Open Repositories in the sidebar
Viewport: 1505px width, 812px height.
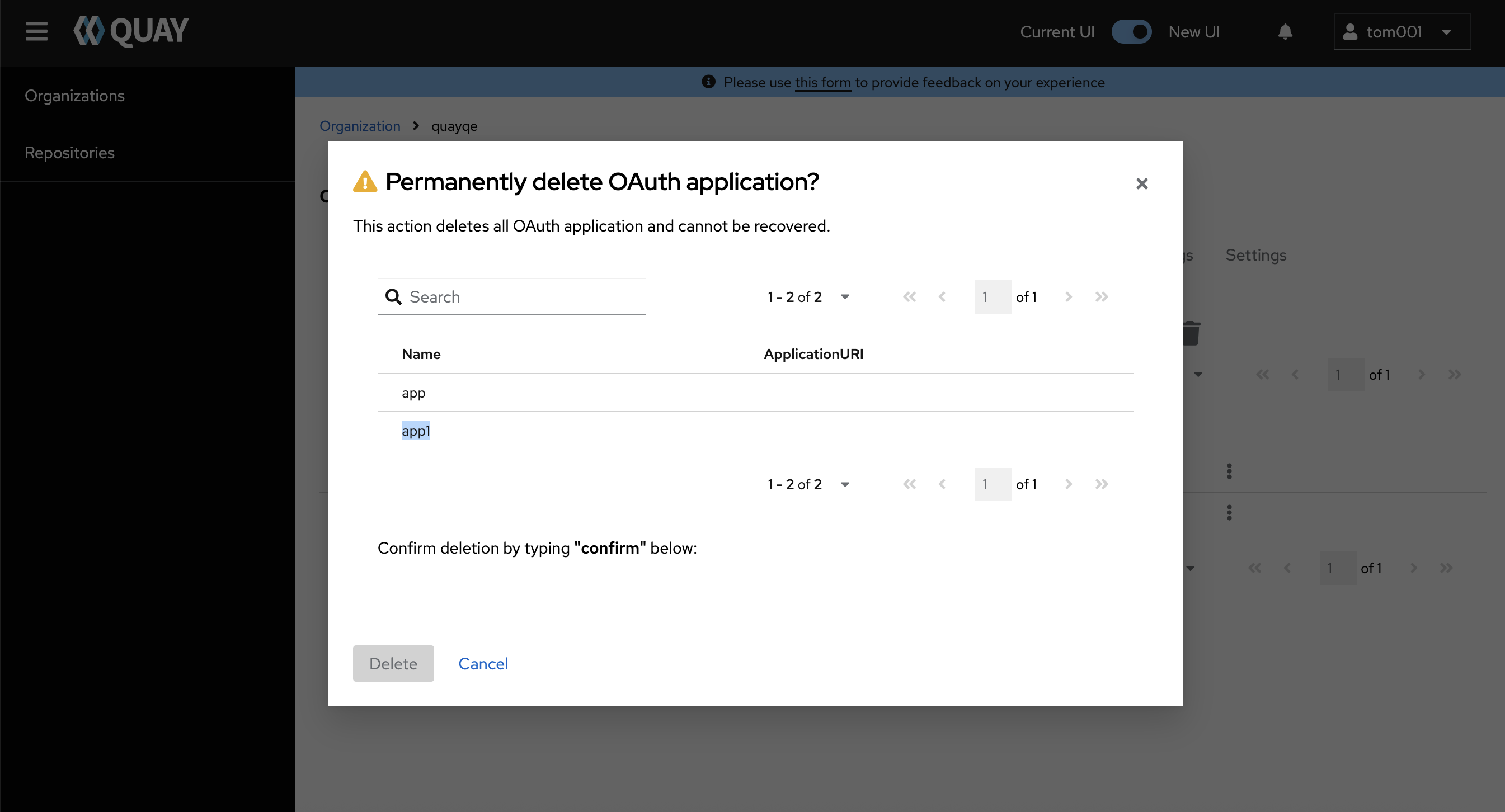click(69, 153)
